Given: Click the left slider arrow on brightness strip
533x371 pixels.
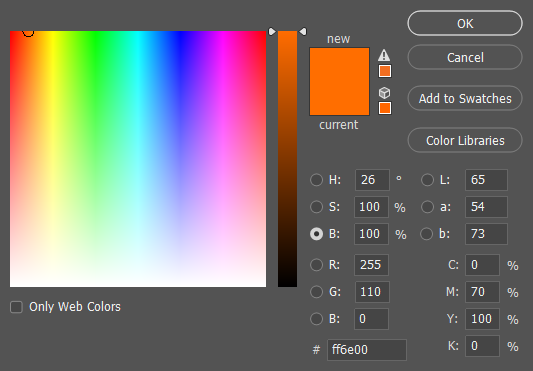Looking at the screenshot, I should pyautogui.click(x=272, y=32).
